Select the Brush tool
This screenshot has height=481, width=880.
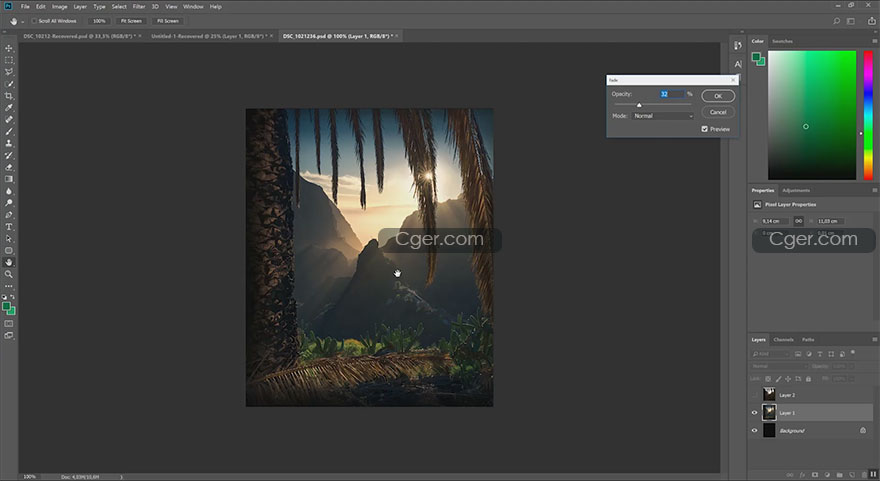[8, 131]
